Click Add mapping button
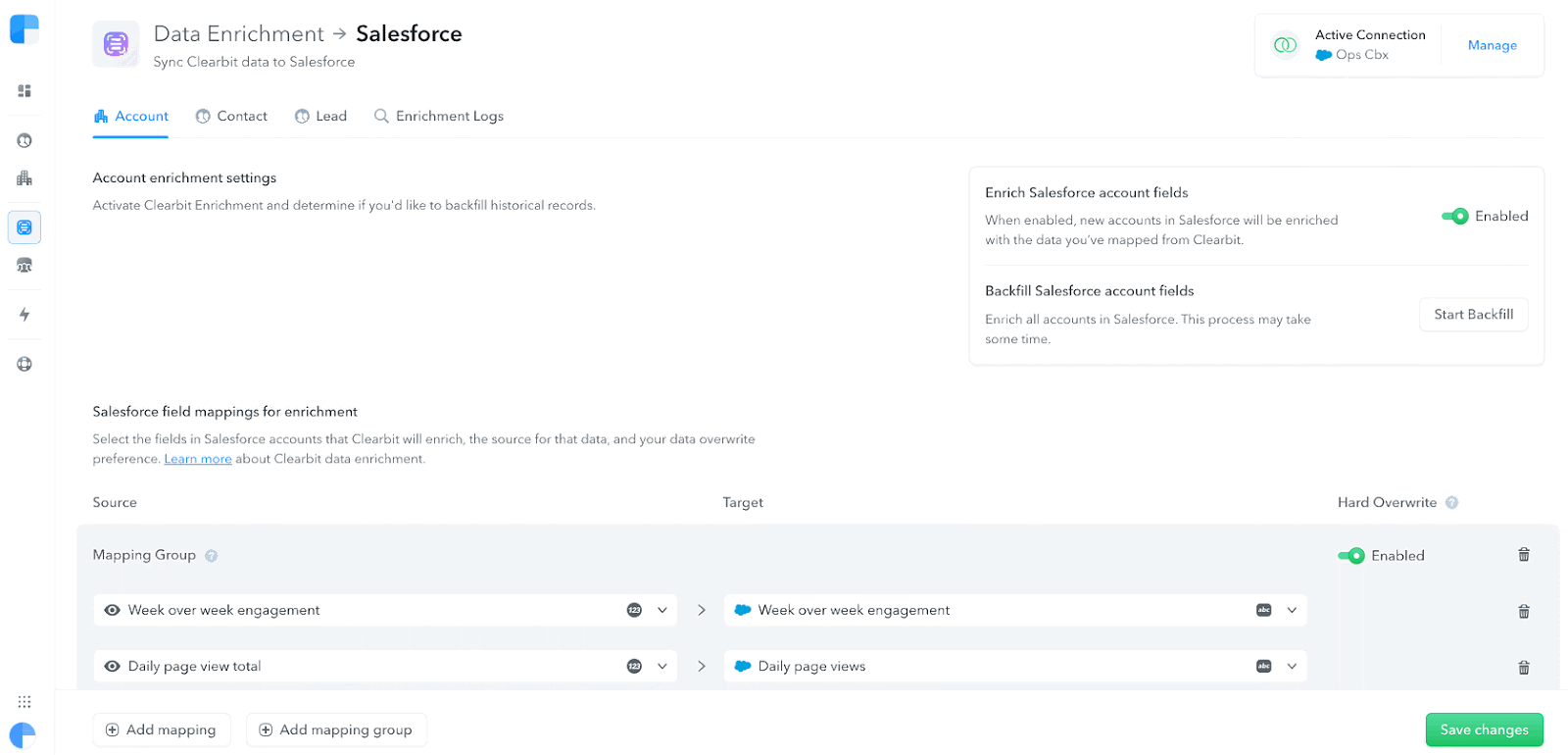Screen dimensions: 1568x755 tap(162, 730)
